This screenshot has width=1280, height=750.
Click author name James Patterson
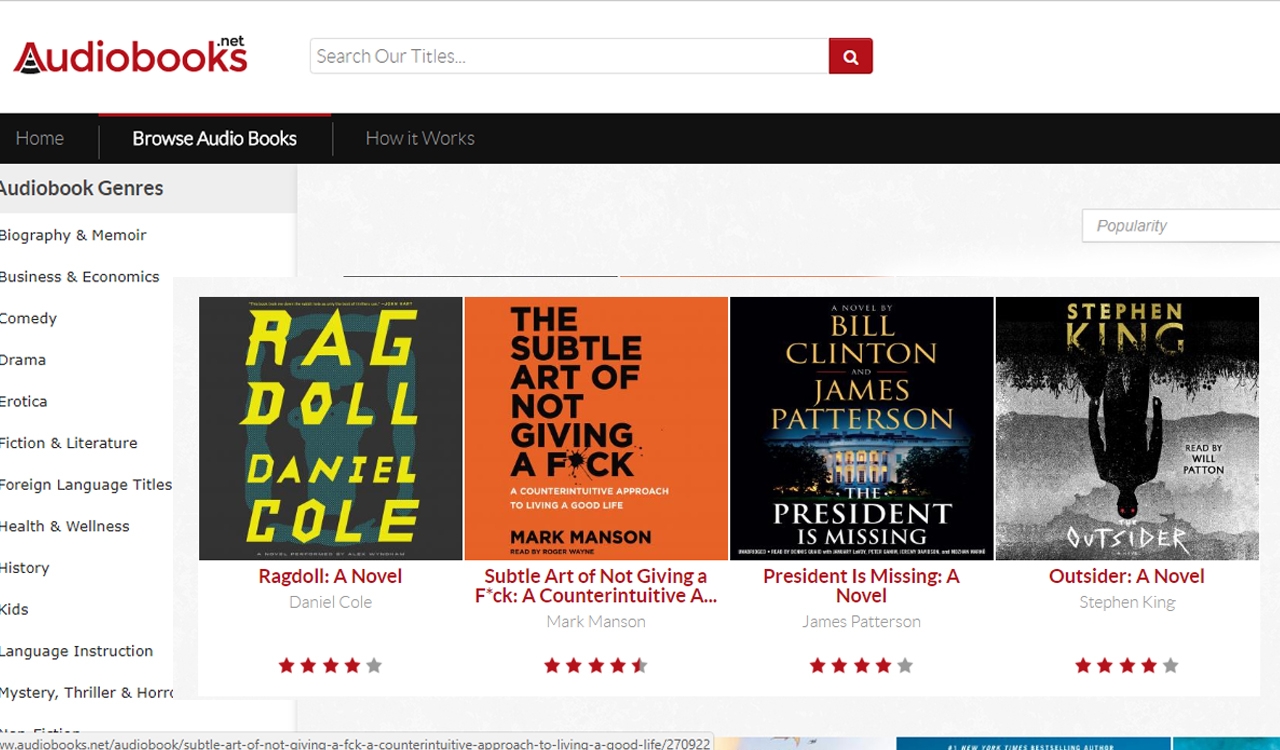[861, 621]
